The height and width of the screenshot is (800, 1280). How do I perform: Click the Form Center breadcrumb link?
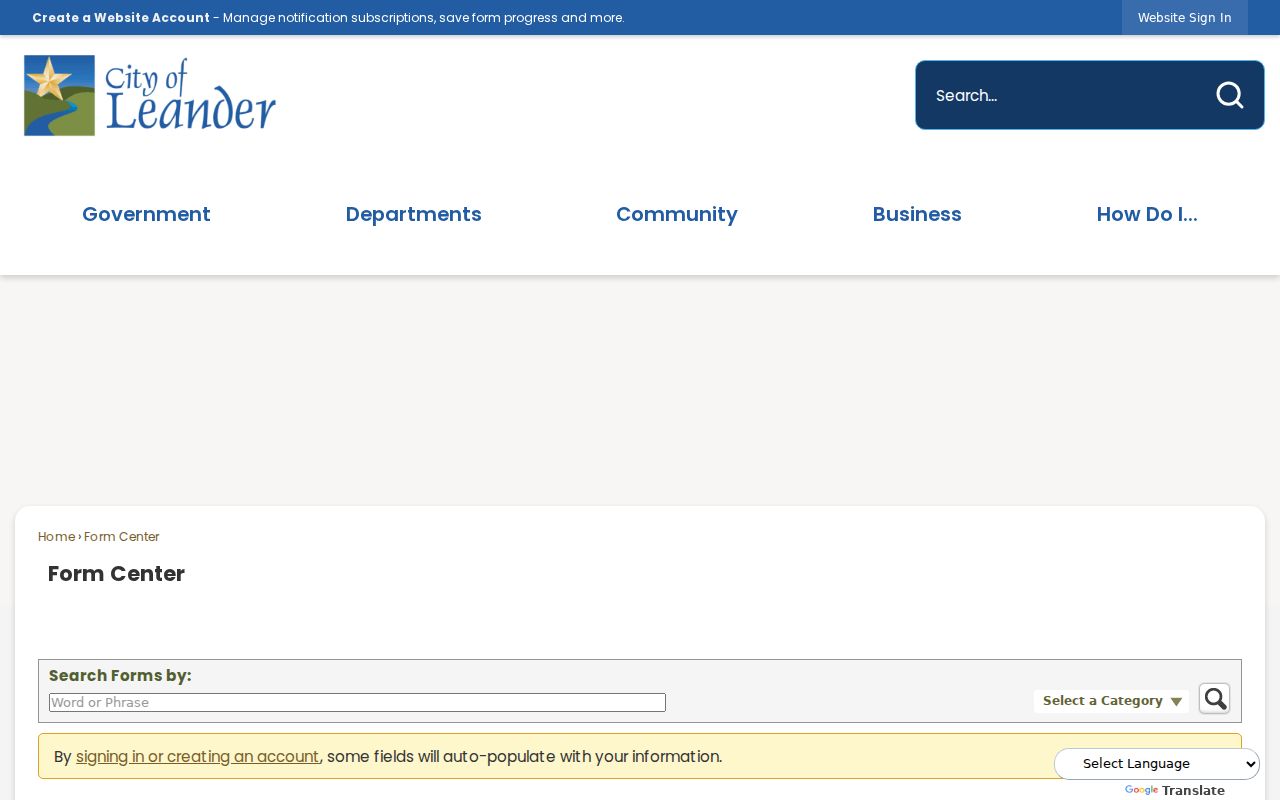pos(122,537)
